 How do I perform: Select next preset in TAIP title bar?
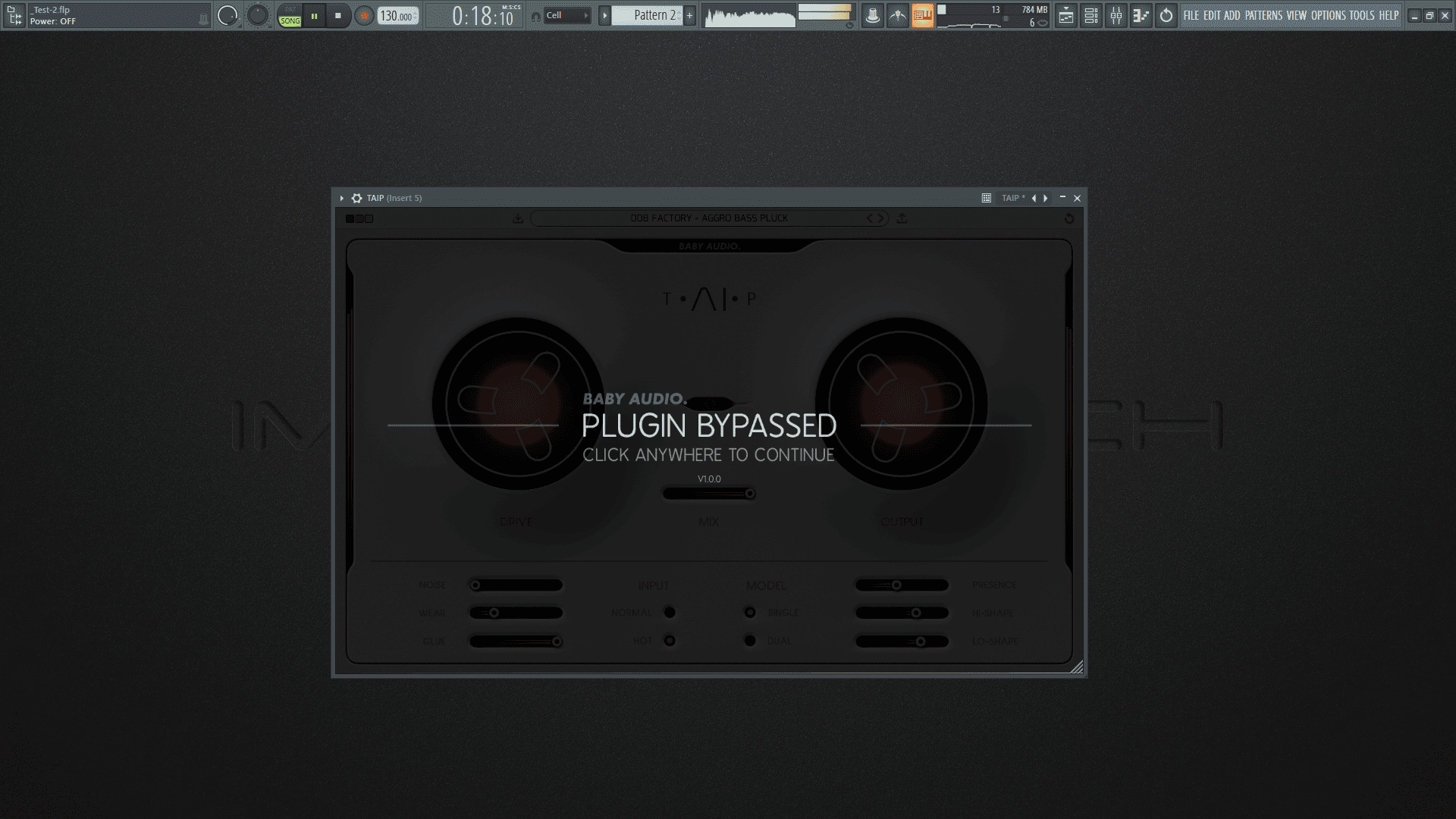point(1046,198)
